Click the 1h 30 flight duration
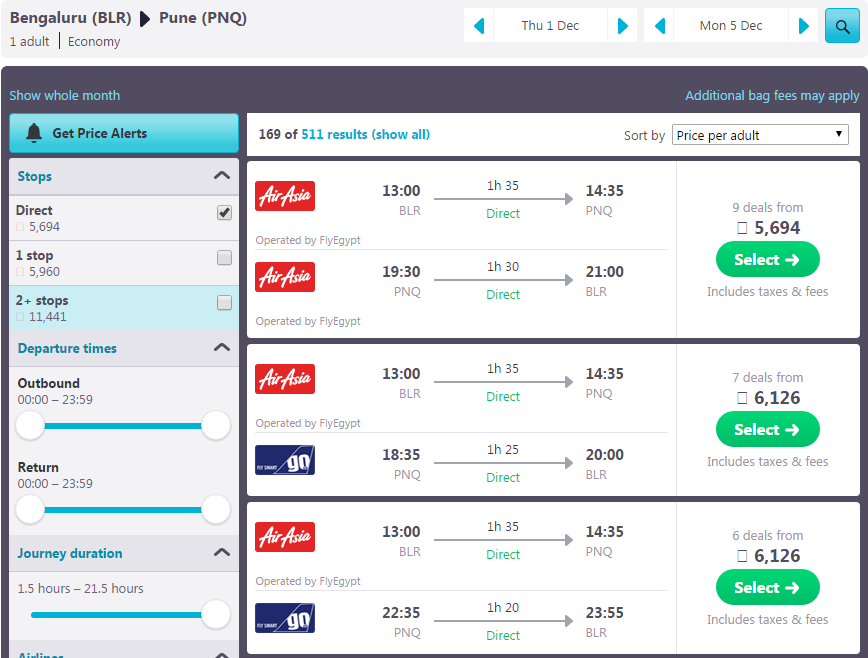 coord(503,267)
